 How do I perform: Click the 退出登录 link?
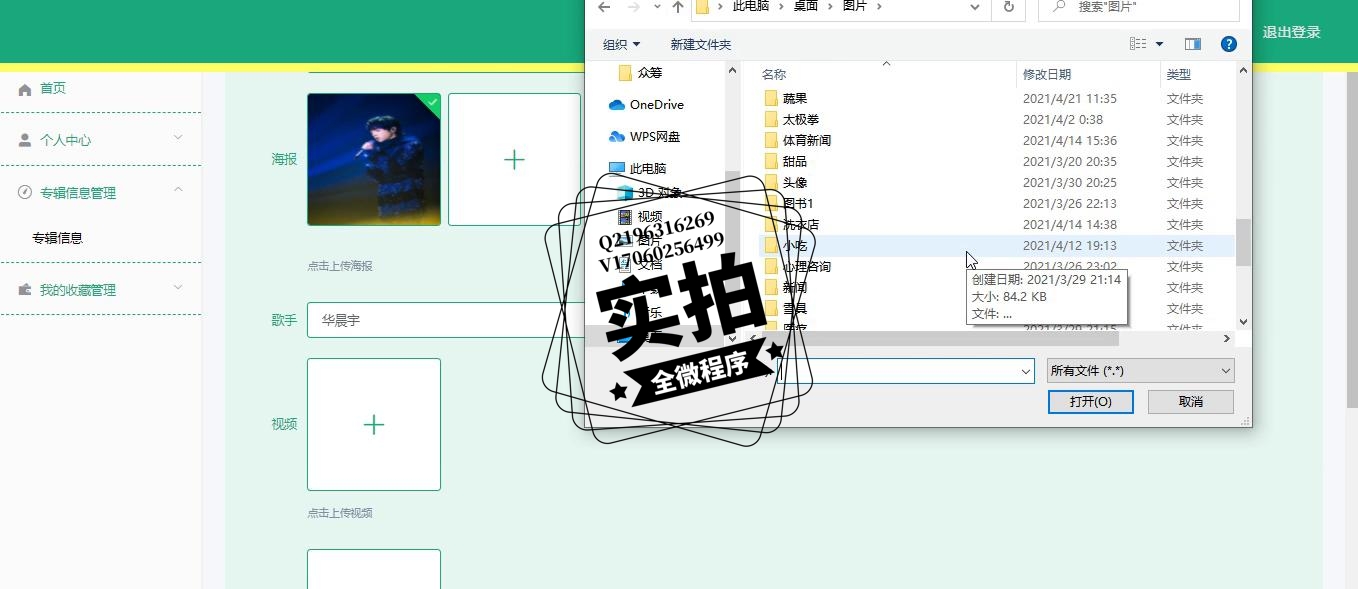(x=1291, y=32)
